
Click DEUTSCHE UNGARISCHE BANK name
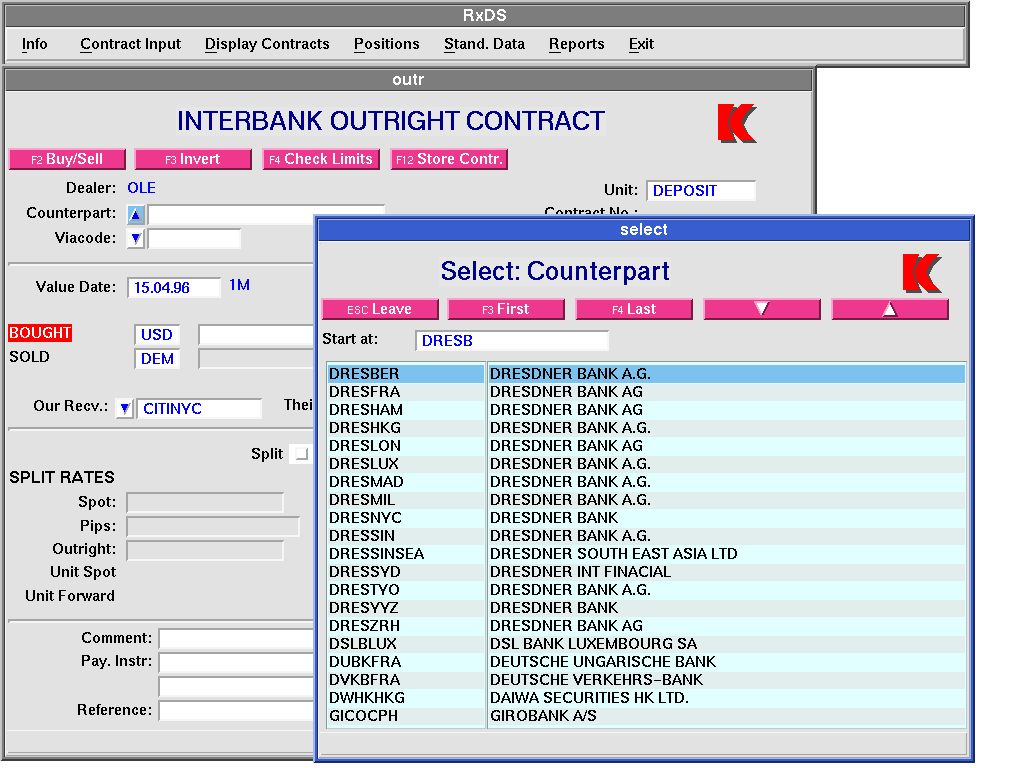[603, 662]
